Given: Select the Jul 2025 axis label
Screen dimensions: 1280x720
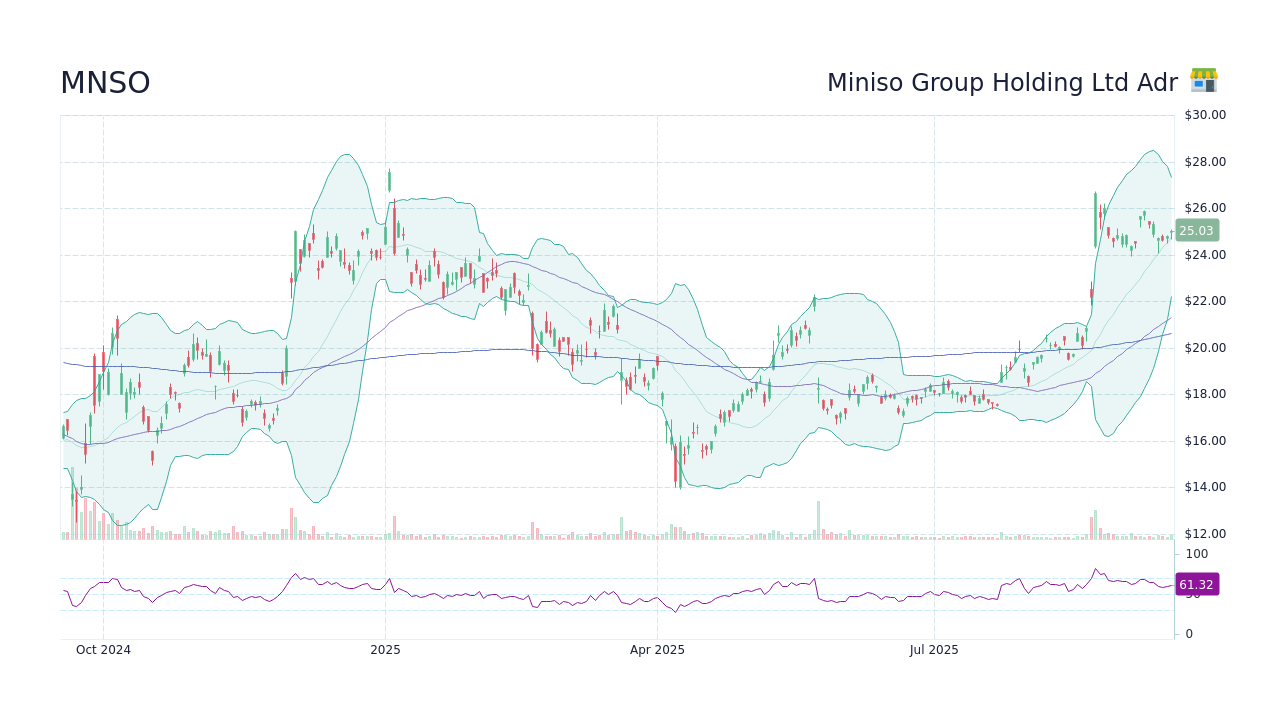Looking at the screenshot, I should click(935, 649).
